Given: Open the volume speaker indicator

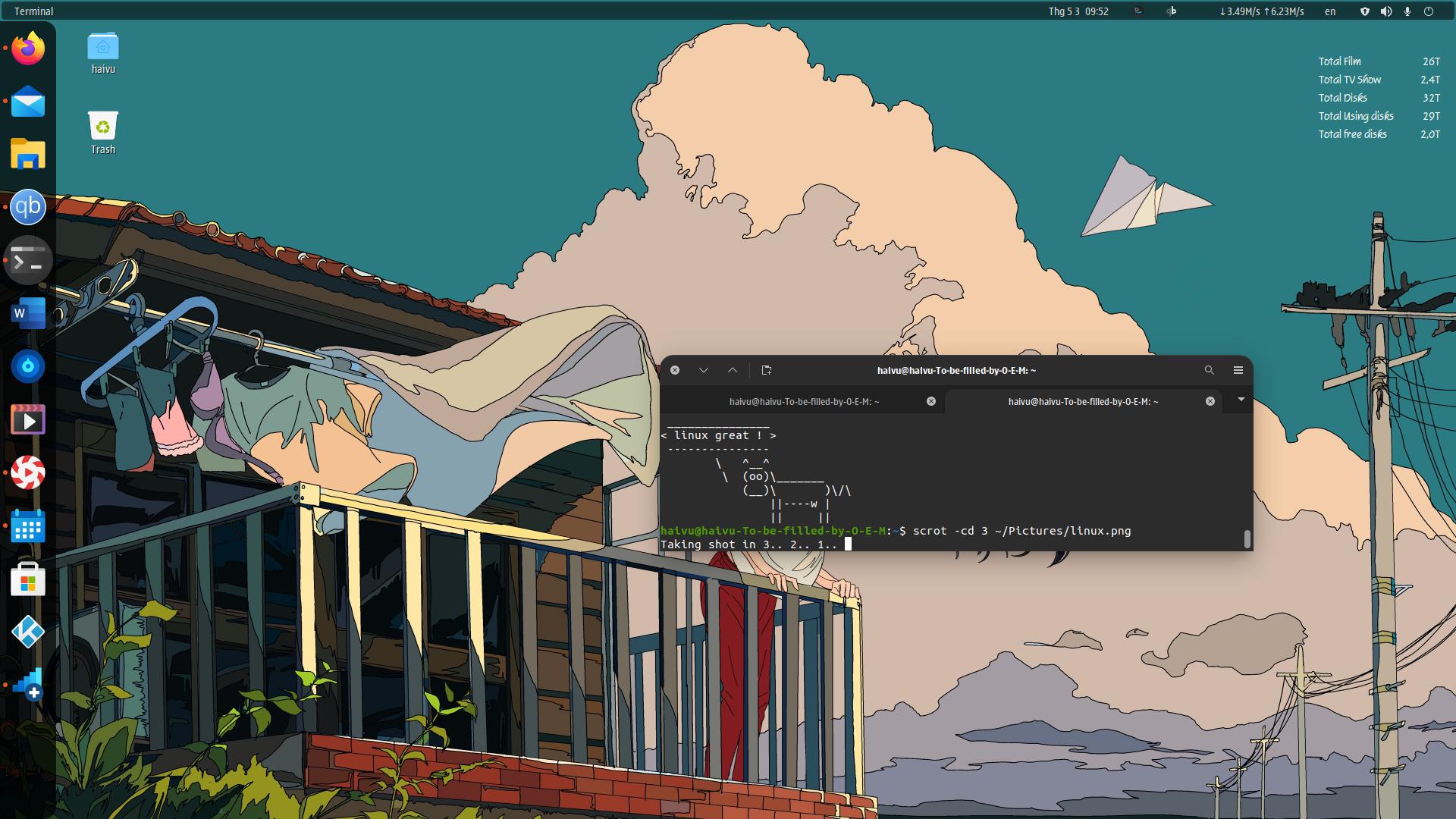Looking at the screenshot, I should click(1386, 11).
